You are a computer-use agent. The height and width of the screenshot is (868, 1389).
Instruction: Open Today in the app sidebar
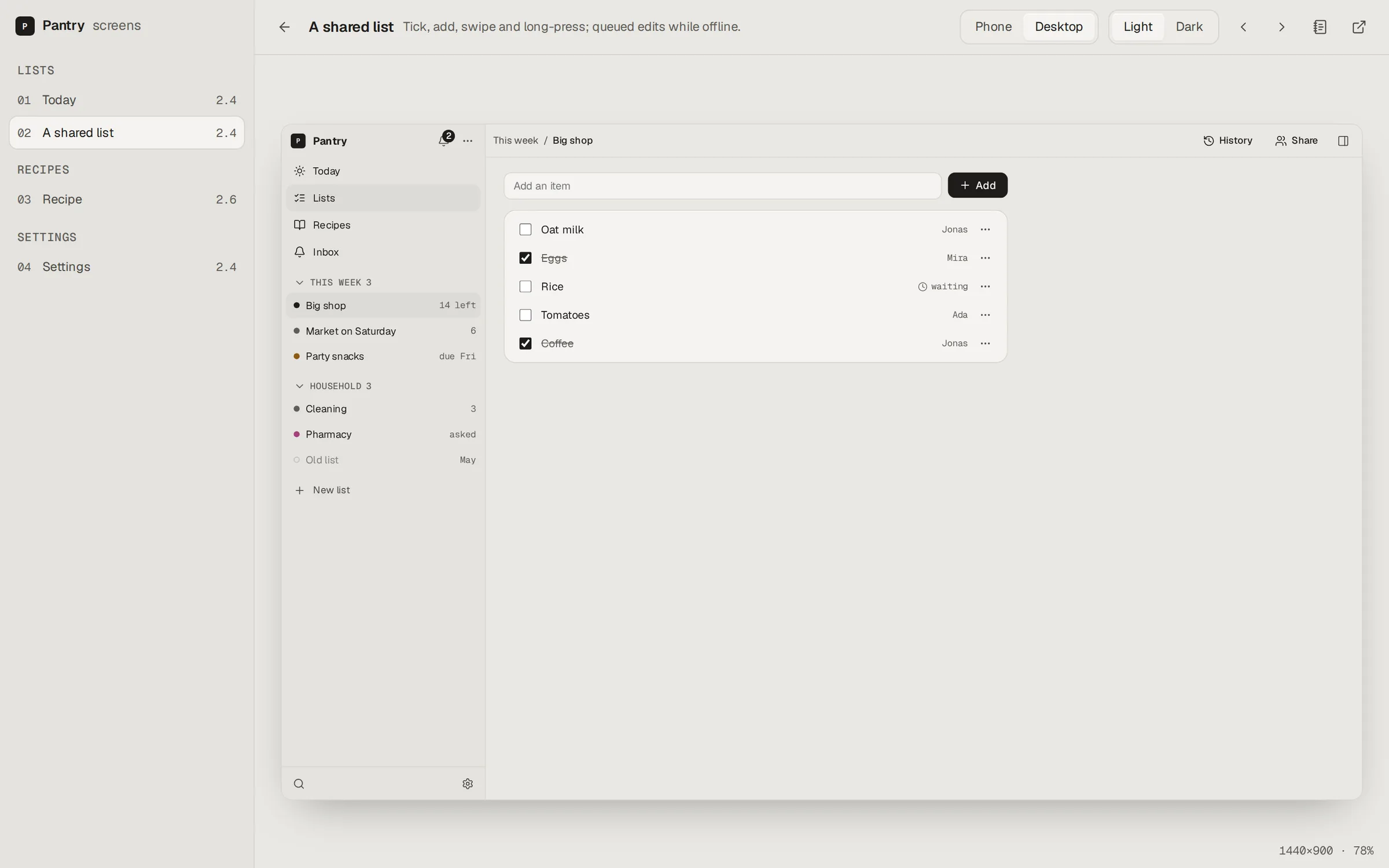(383, 171)
